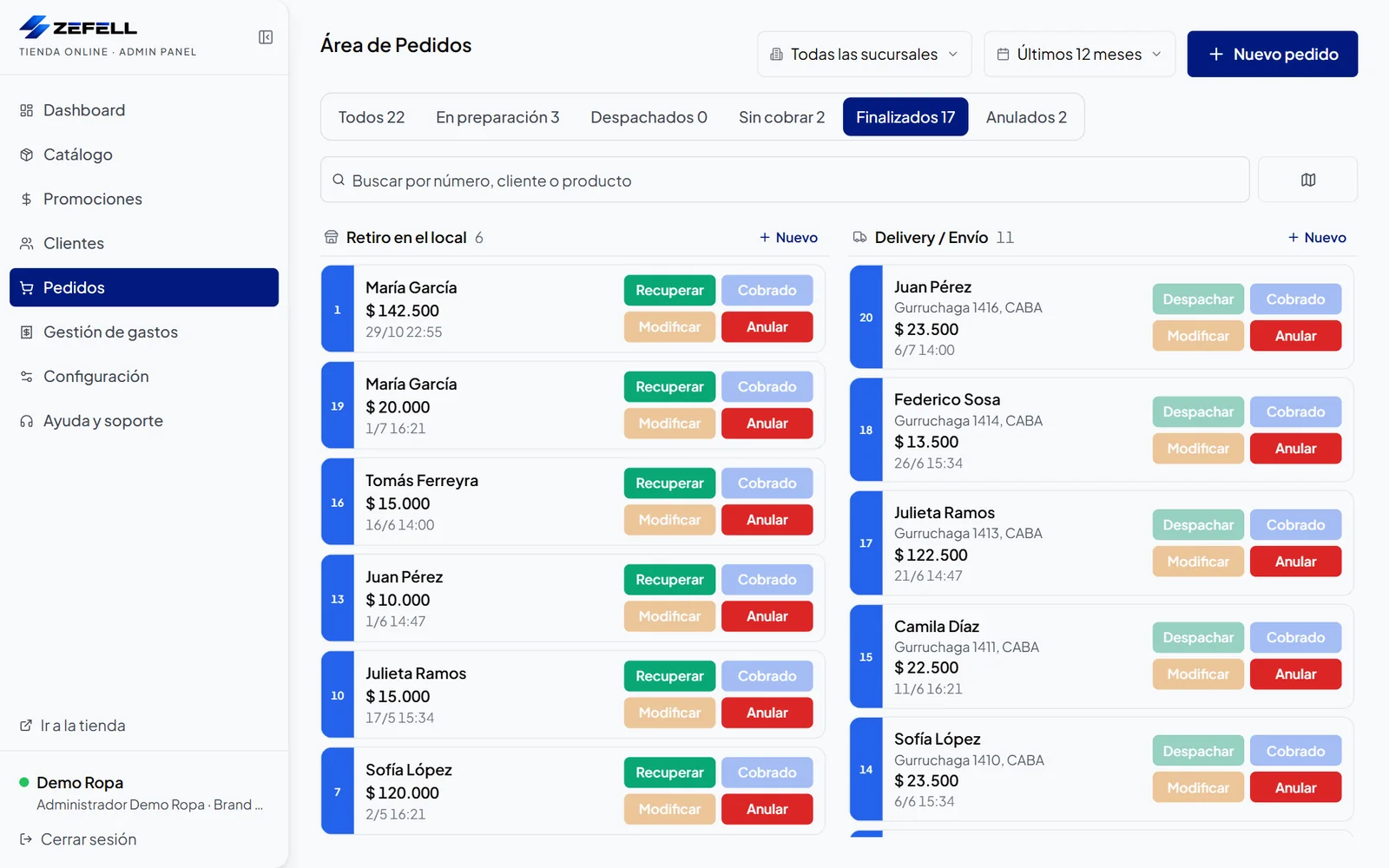Image resolution: width=1389 pixels, height=868 pixels.
Task: Open the Todas las sucursales dropdown
Action: coord(865,54)
